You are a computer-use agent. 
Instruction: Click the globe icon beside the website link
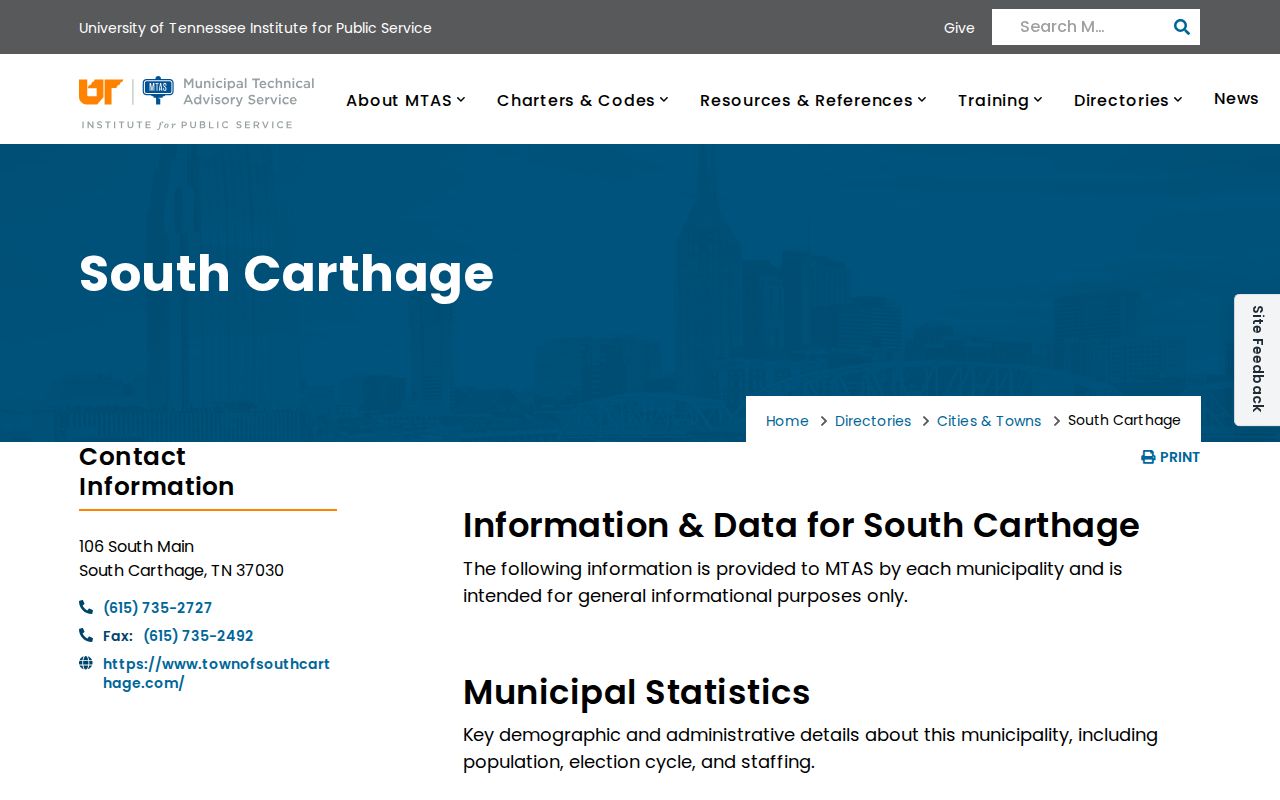[86, 663]
